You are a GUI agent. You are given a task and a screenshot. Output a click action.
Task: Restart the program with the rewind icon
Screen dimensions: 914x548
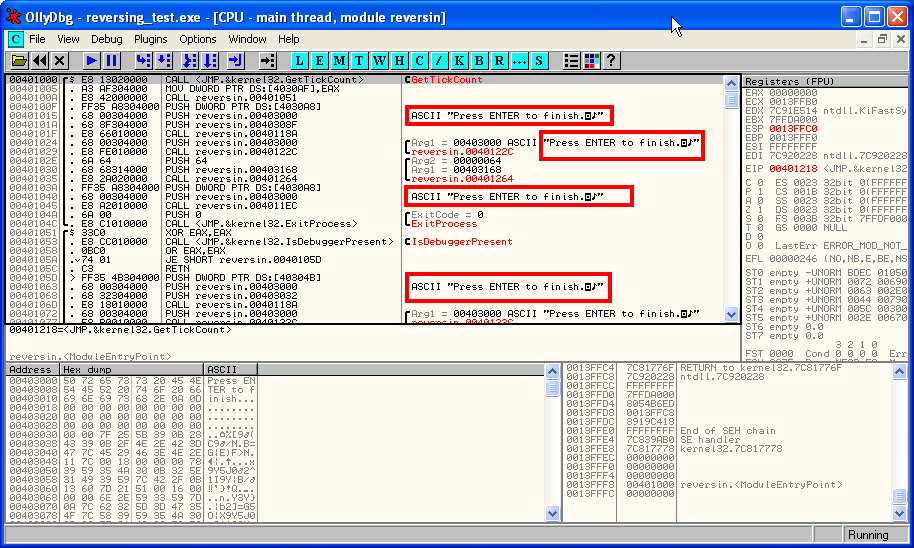pos(40,61)
